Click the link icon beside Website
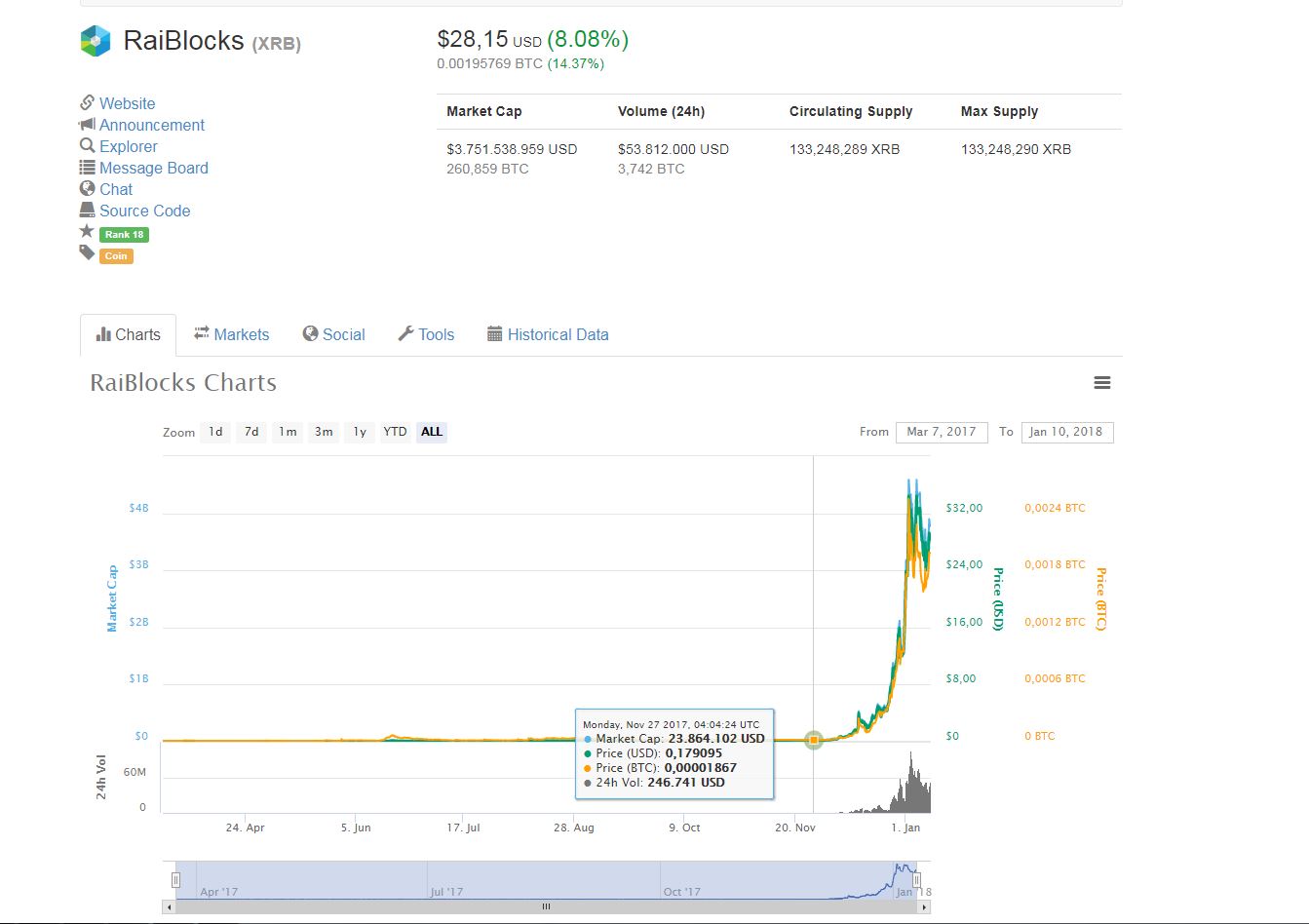The height and width of the screenshot is (924, 1309). tap(87, 102)
